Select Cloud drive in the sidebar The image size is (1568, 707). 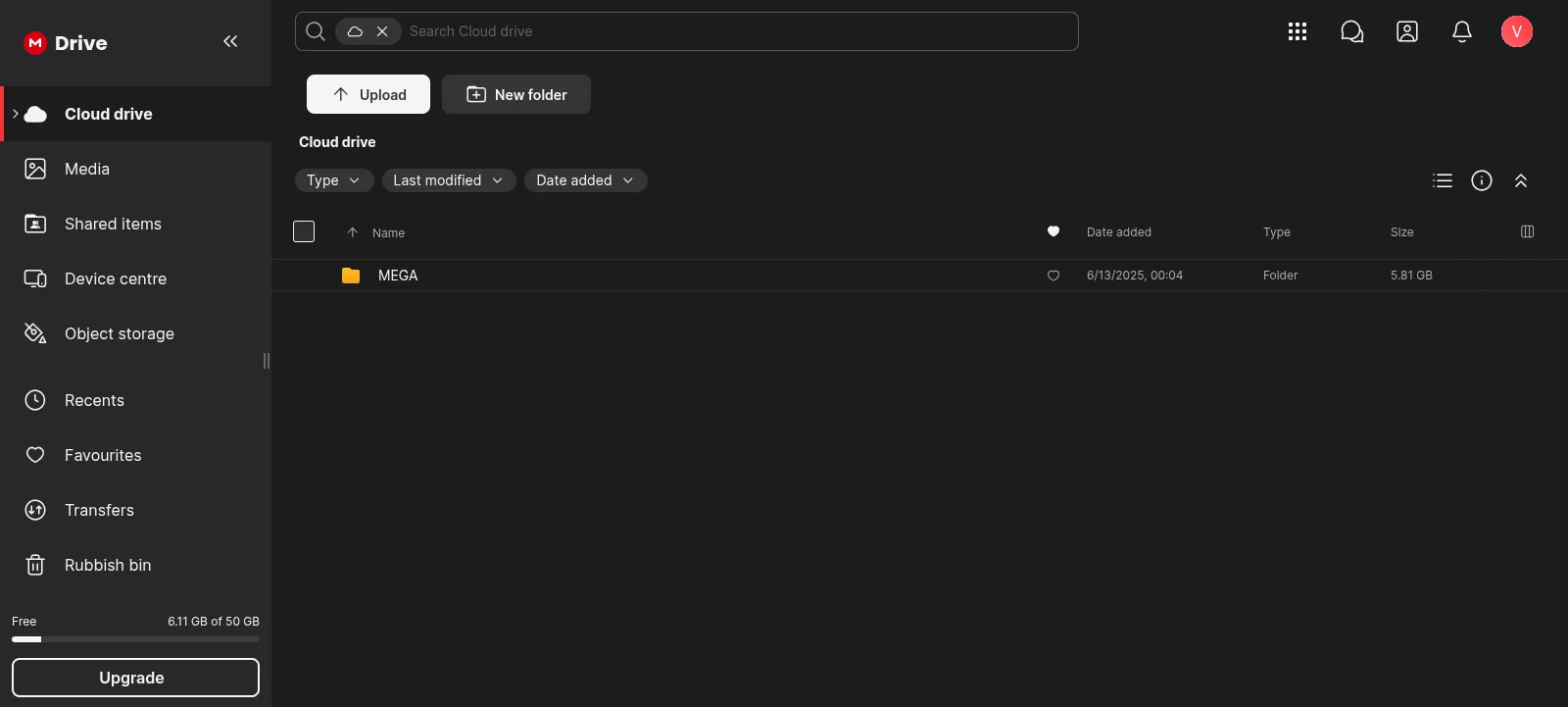coord(136,114)
